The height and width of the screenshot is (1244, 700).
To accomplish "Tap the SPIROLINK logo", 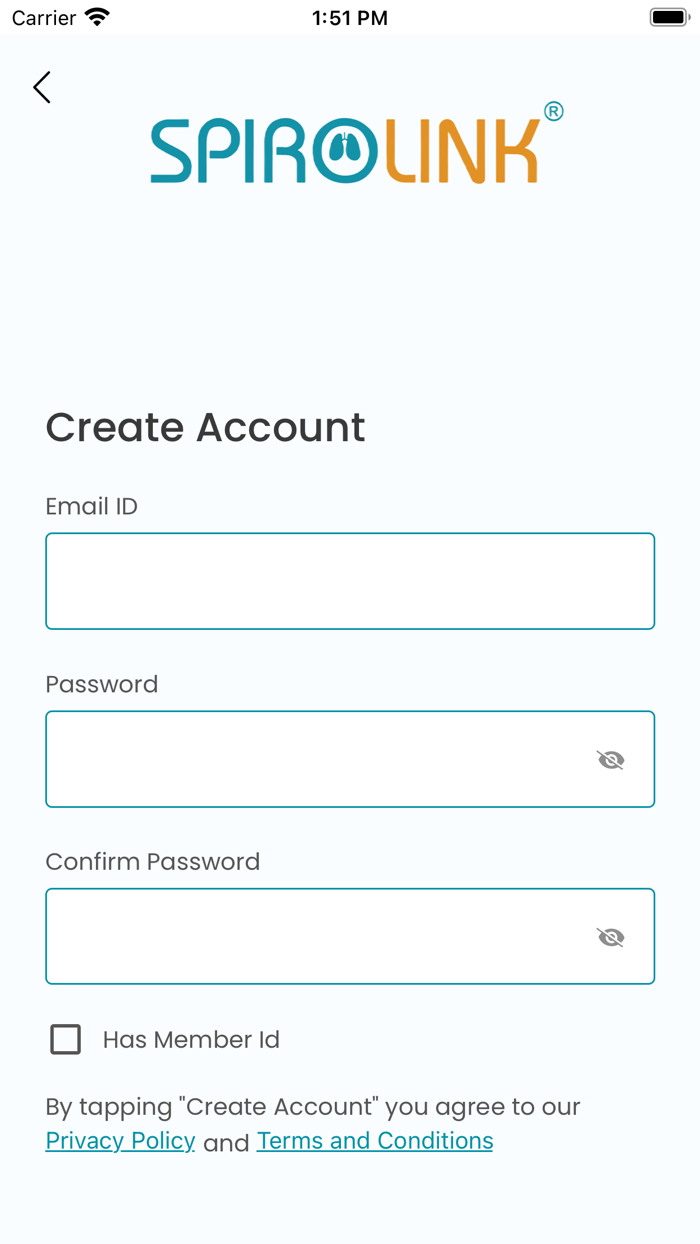I will [350, 150].
